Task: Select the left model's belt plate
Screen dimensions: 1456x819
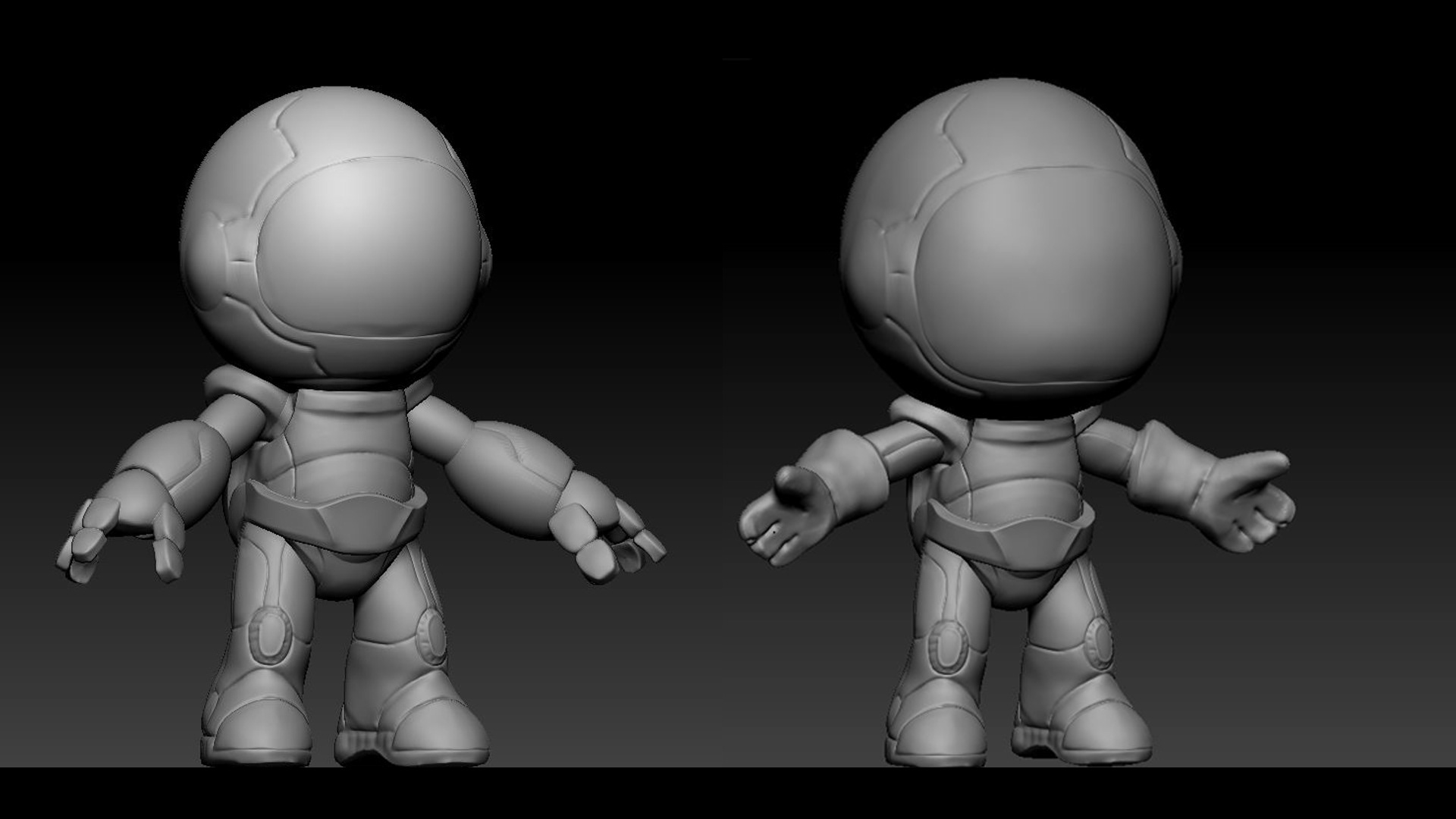Action: pos(335,516)
